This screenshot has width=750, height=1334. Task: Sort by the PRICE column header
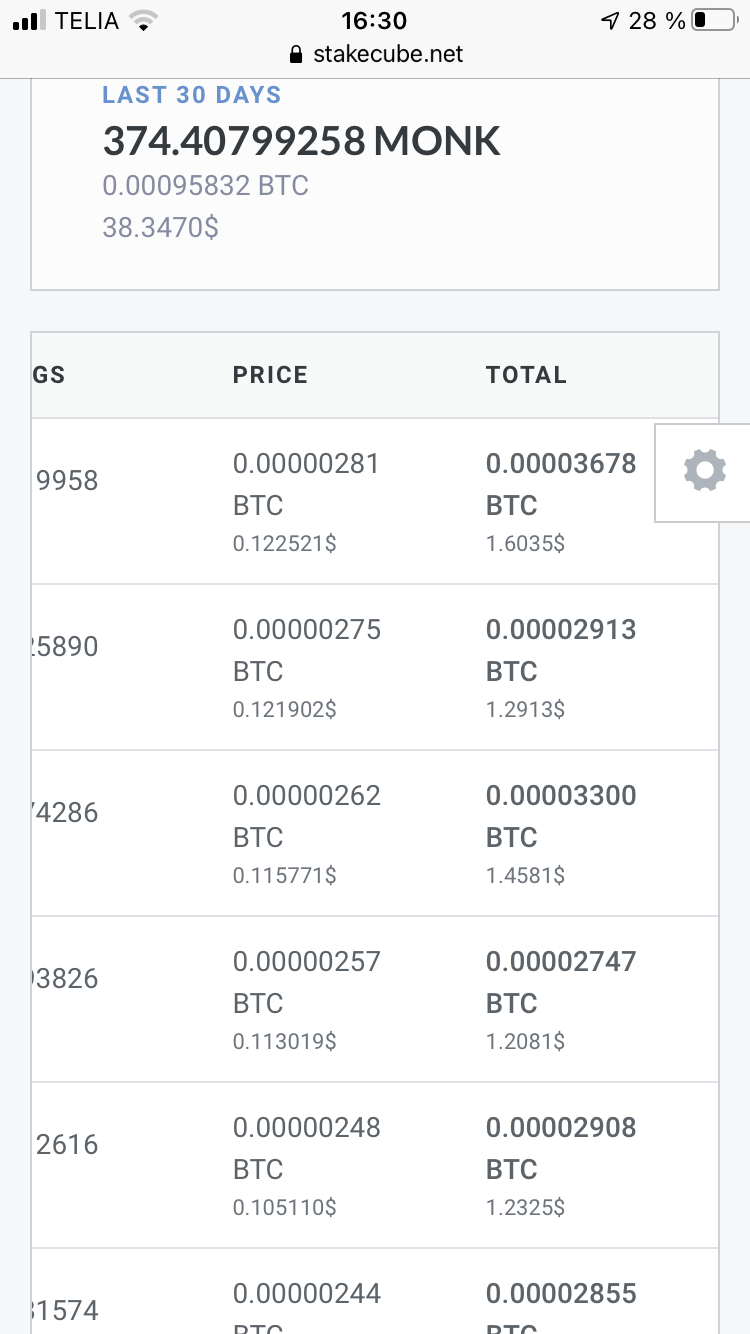271,375
